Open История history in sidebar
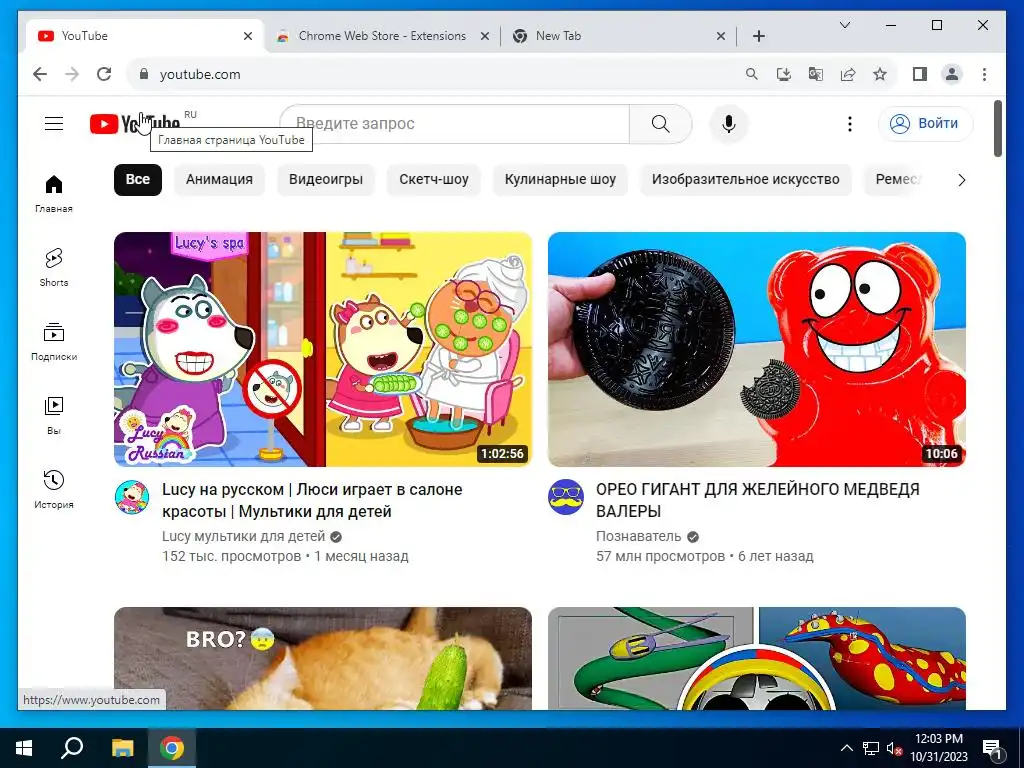The width and height of the screenshot is (1024, 768). click(x=54, y=490)
